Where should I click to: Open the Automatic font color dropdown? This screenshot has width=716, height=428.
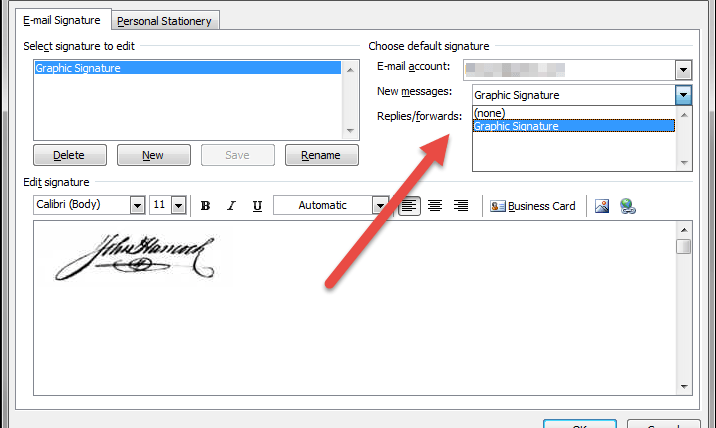pos(380,206)
